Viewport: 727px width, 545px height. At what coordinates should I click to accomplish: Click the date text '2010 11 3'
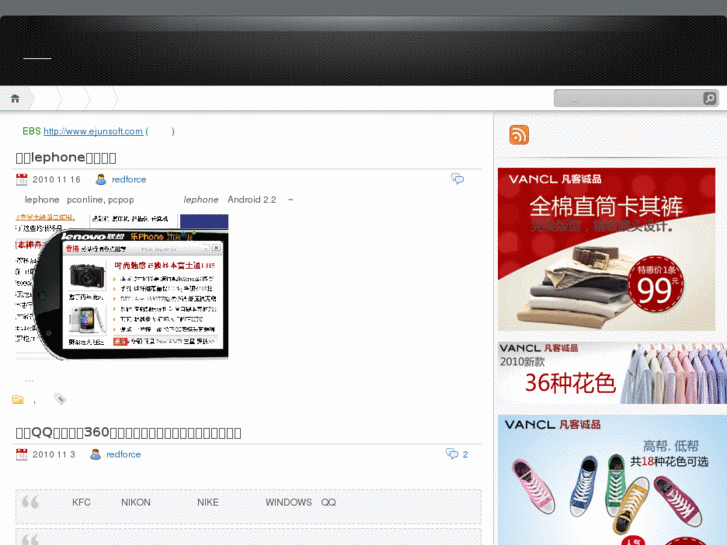coord(53,455)
